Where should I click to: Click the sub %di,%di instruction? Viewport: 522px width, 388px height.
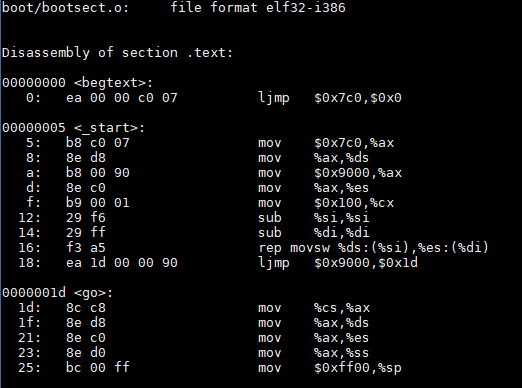coord(314,233)
